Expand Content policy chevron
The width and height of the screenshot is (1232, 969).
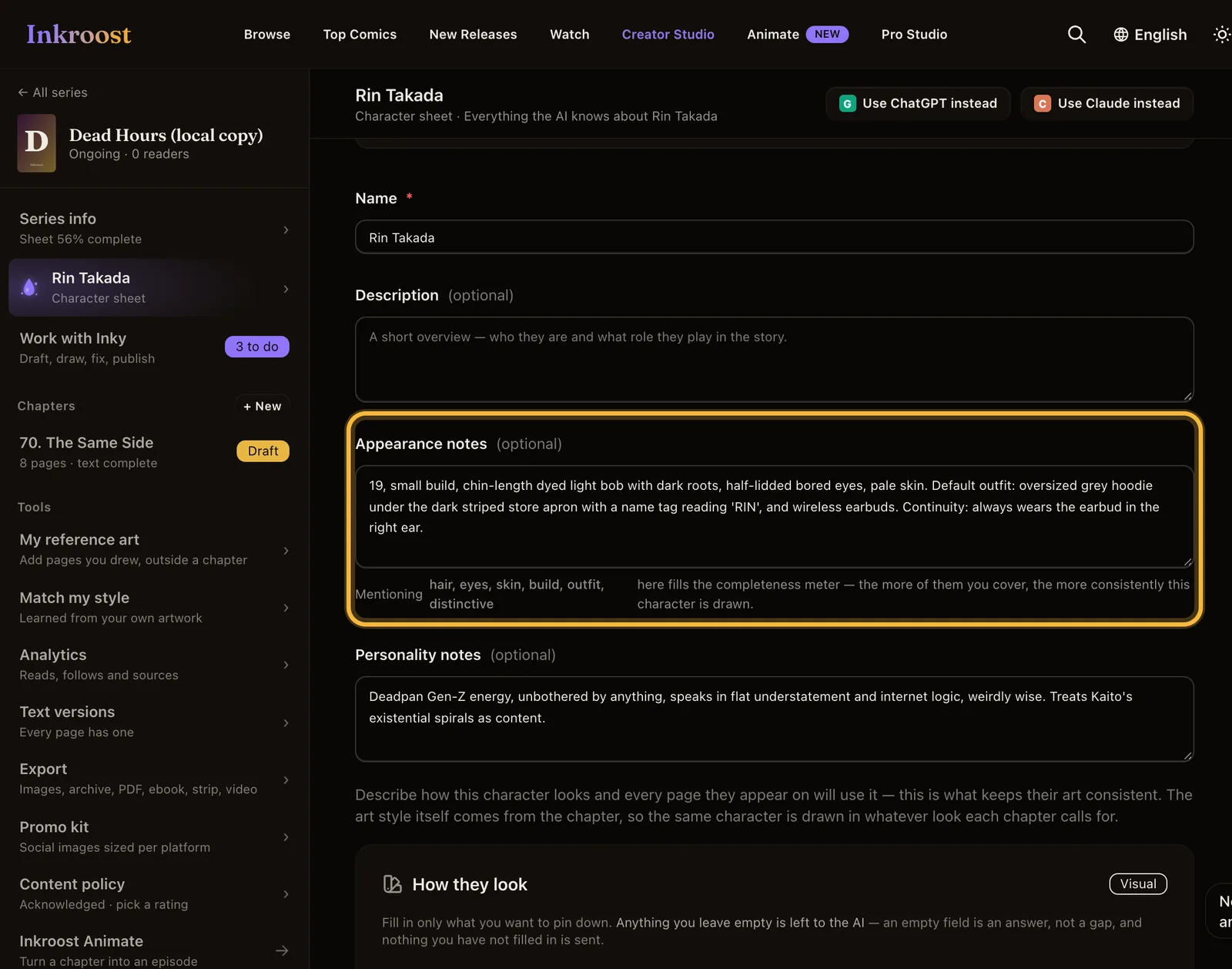coord(286,894)
